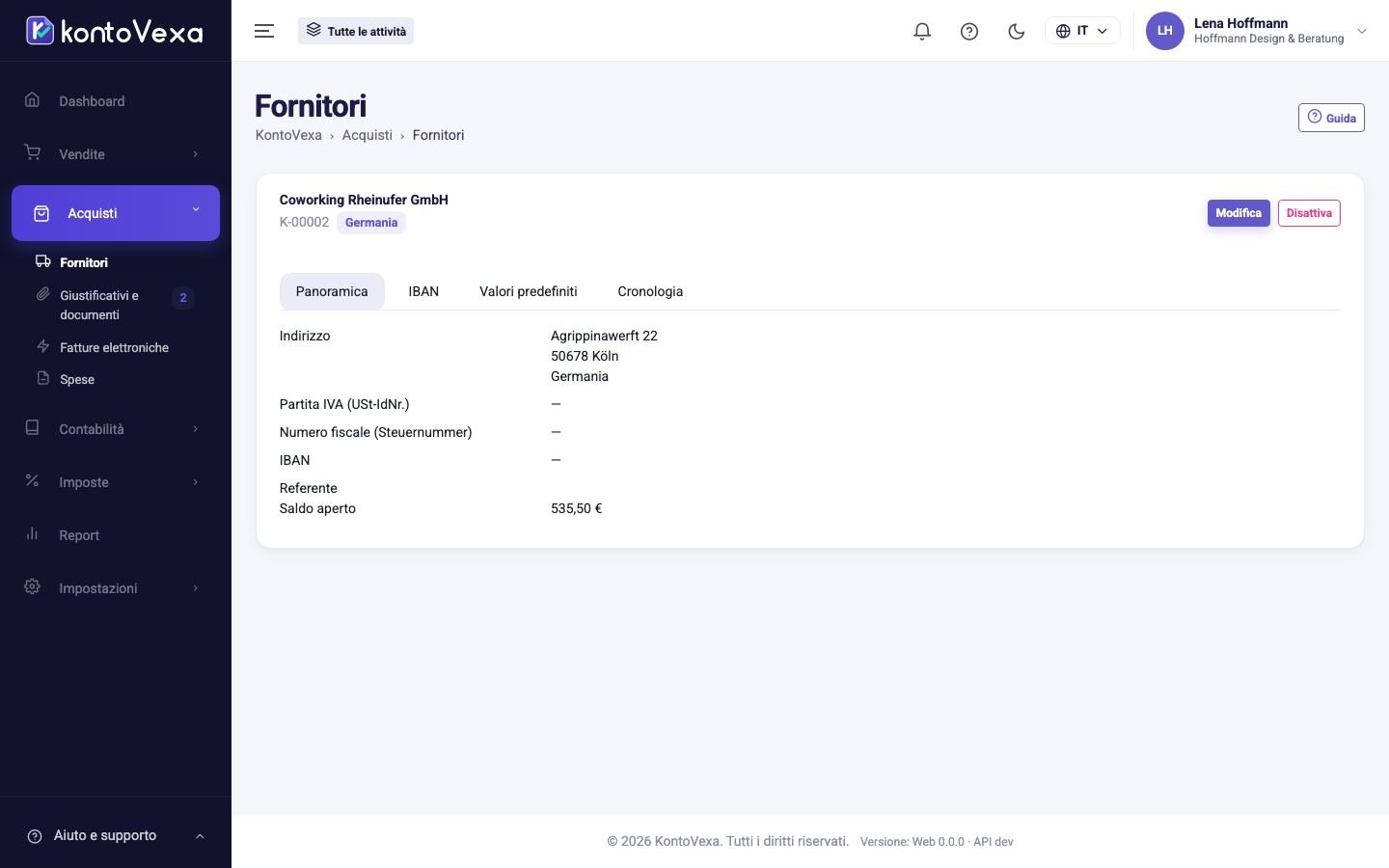Select the Panoramica tab

pyautogui.click(x=332, y=291)
